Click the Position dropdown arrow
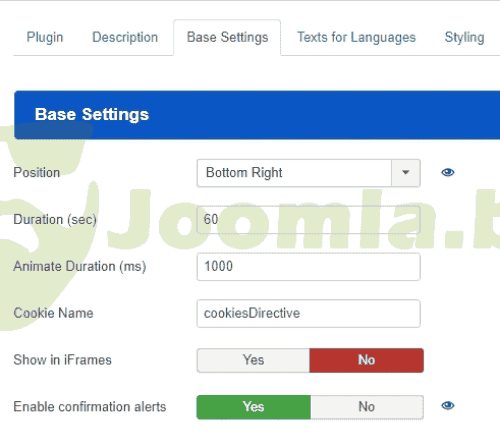Viewport: 500px width, 448px height. 406,173
